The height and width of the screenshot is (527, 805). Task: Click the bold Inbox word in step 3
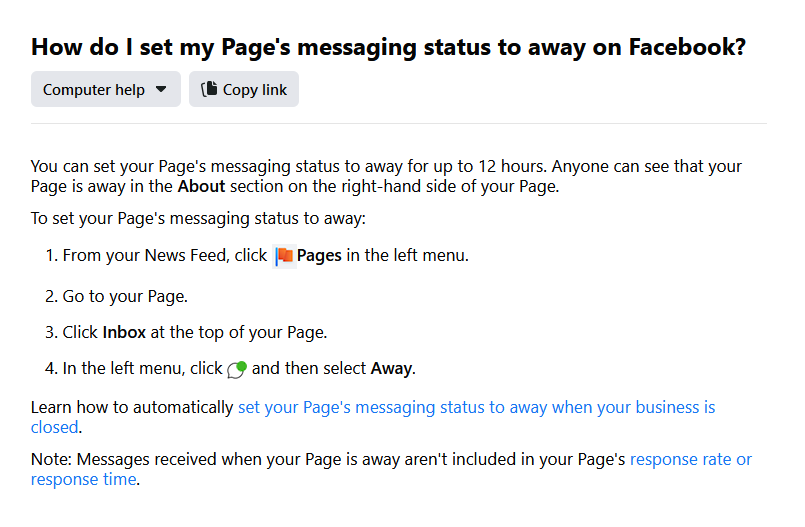pos(124,332)
